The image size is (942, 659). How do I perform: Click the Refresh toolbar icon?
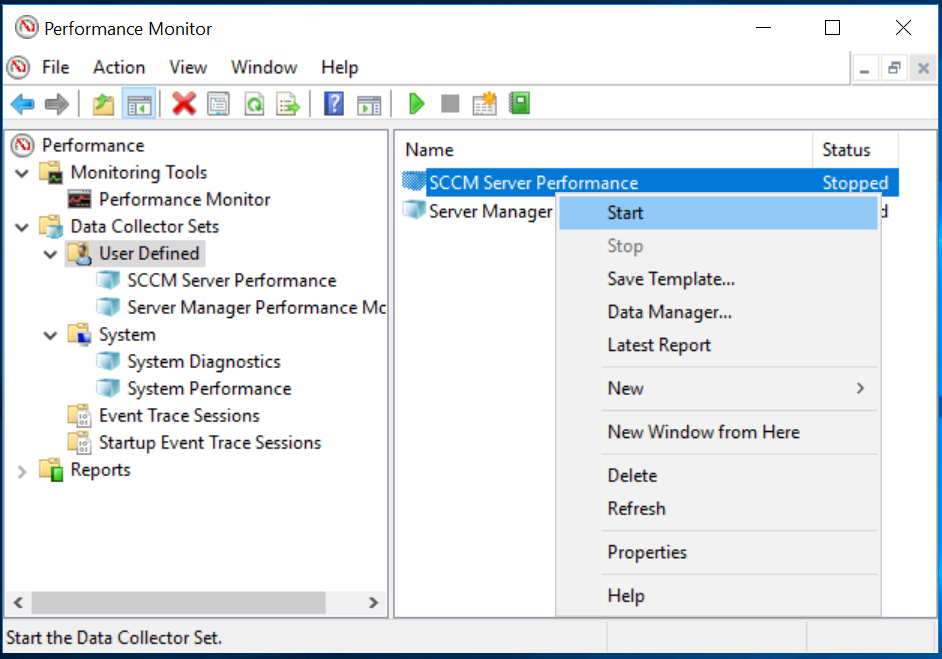tap(254, 104)
